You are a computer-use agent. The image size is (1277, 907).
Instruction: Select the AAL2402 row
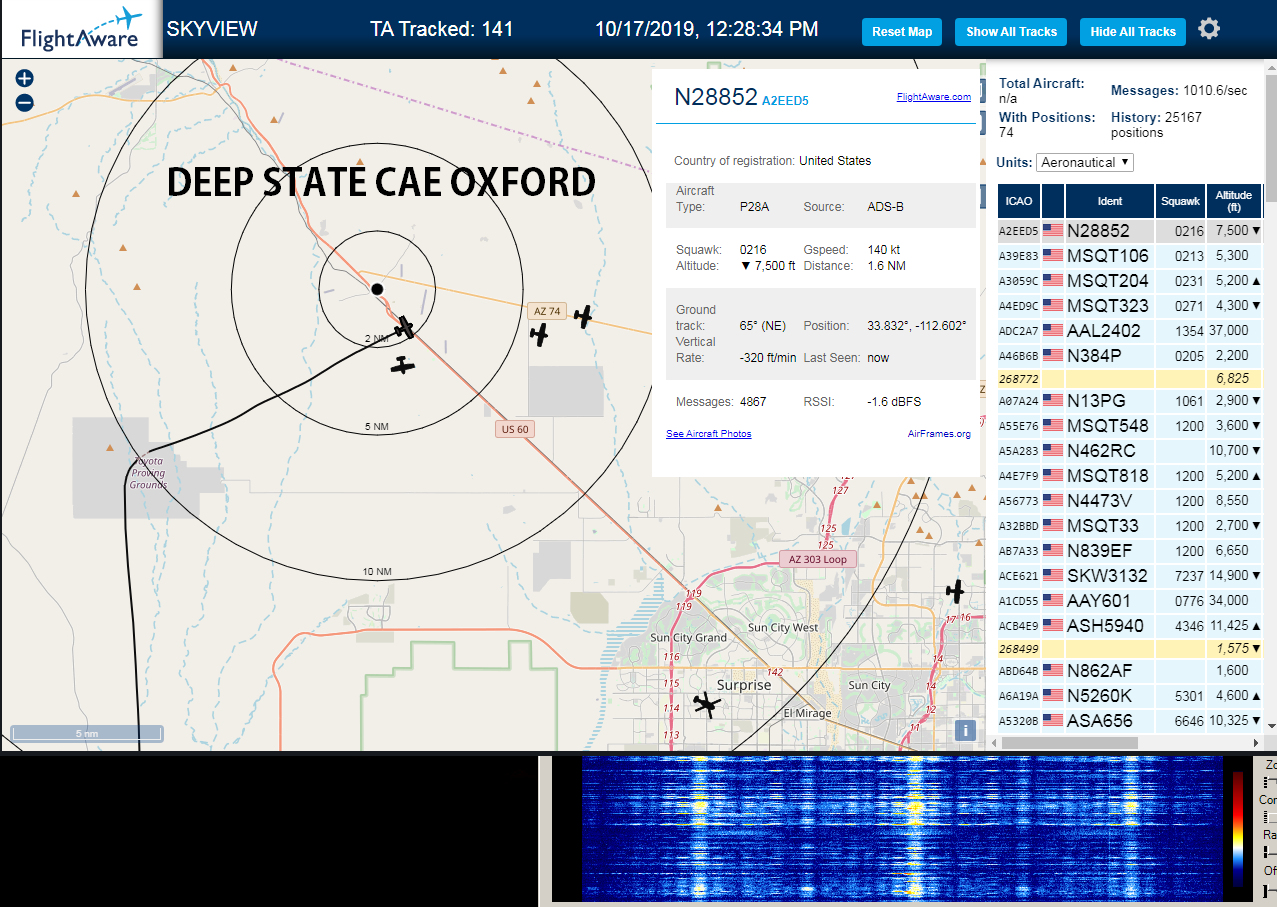(x=1130, y=330)
